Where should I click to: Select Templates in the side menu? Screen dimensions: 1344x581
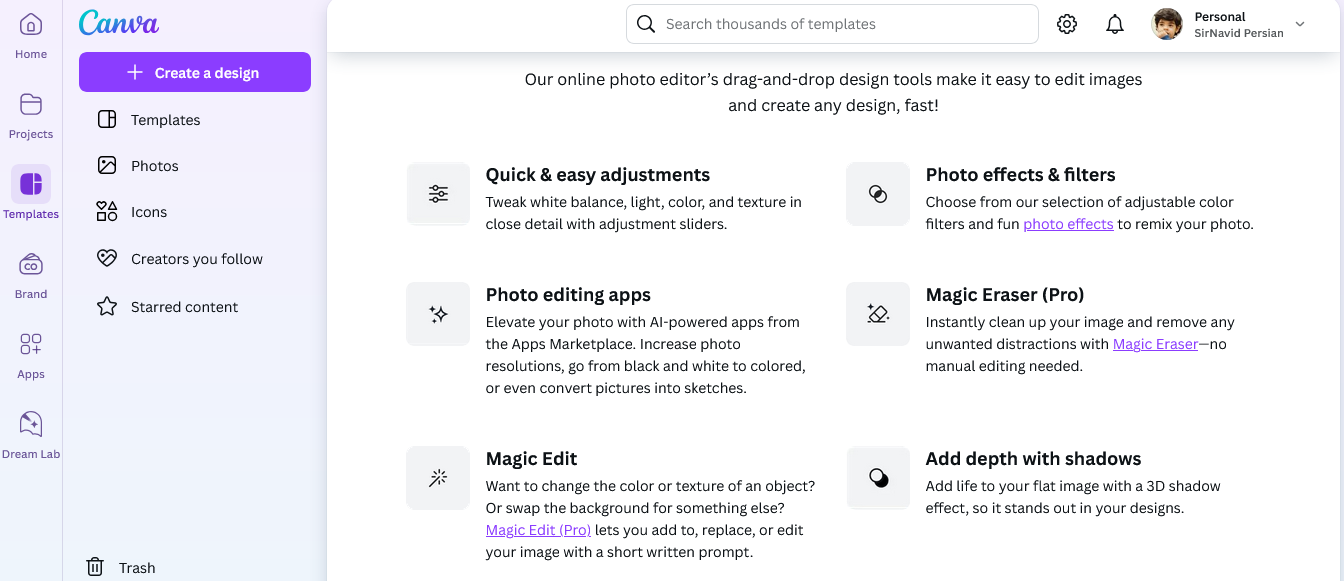coord(165,120)
